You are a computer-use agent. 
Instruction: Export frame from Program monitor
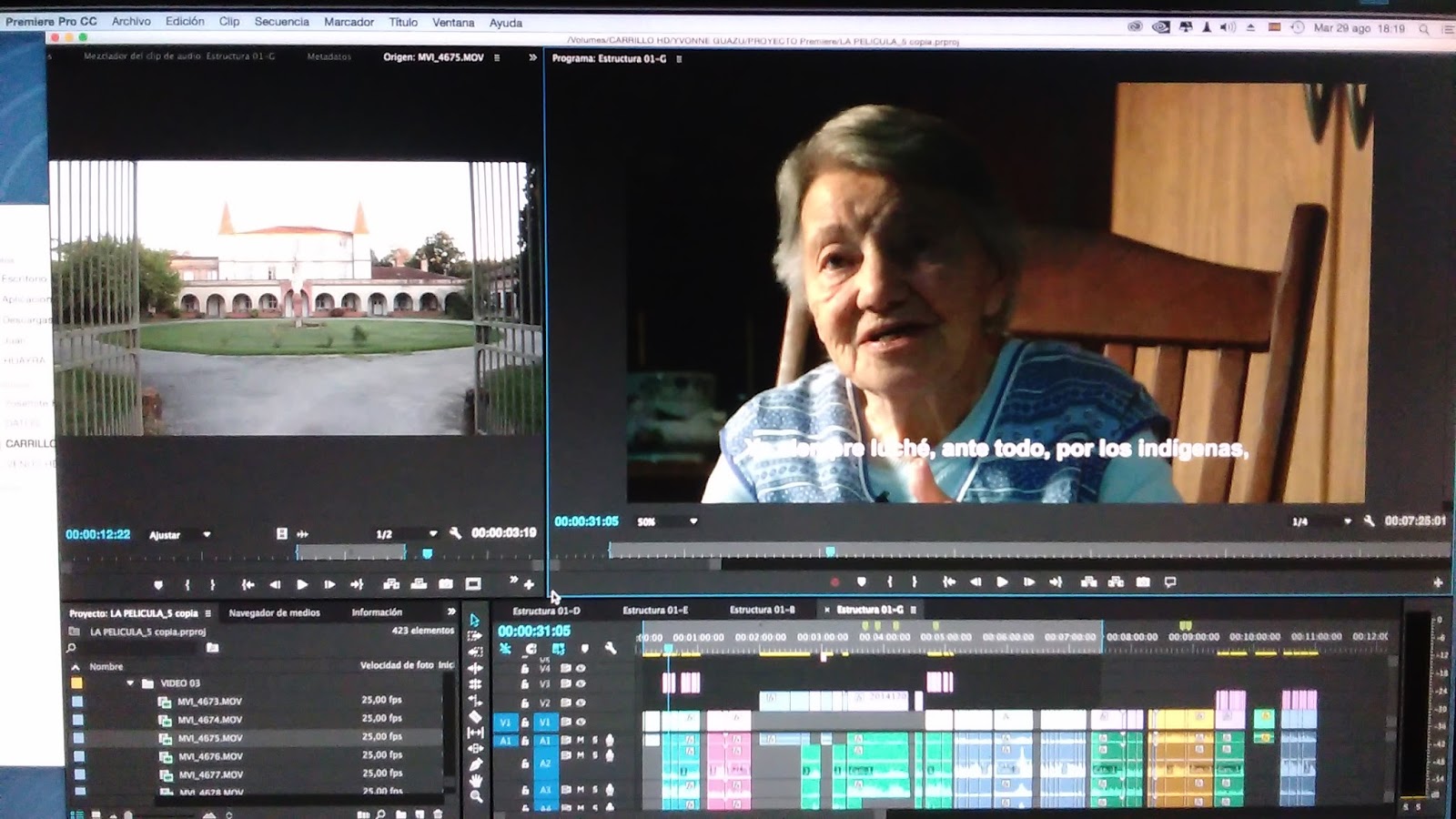1143,582
